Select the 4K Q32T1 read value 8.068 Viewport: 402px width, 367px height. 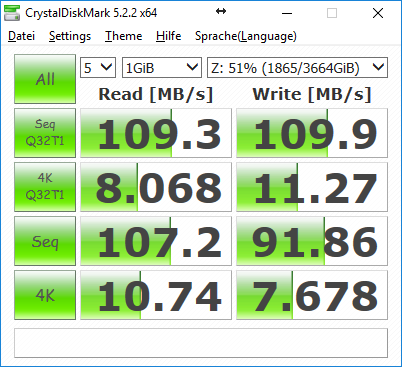[156, 187]
